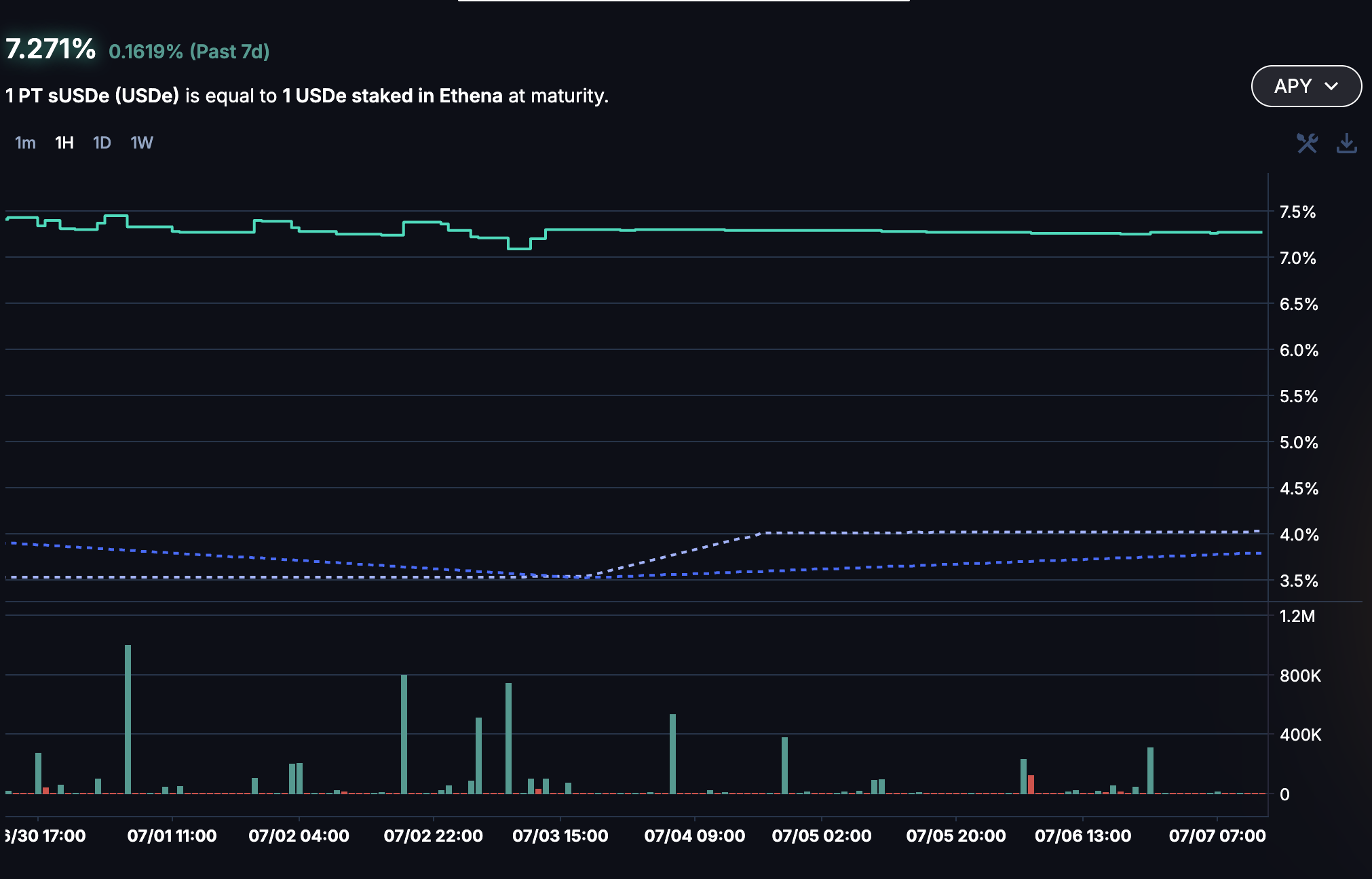The width and height of the screenshot is (1372, 879).
Task: Open the APY dropdown selector
Action: (x=1306, y=86)
